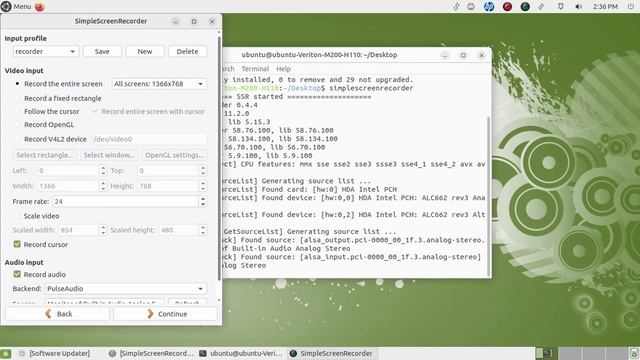Click Back in SimpleScreenRecorder
Screen dimensions: 640x360
pyautogui.click(x=58, y=314)
